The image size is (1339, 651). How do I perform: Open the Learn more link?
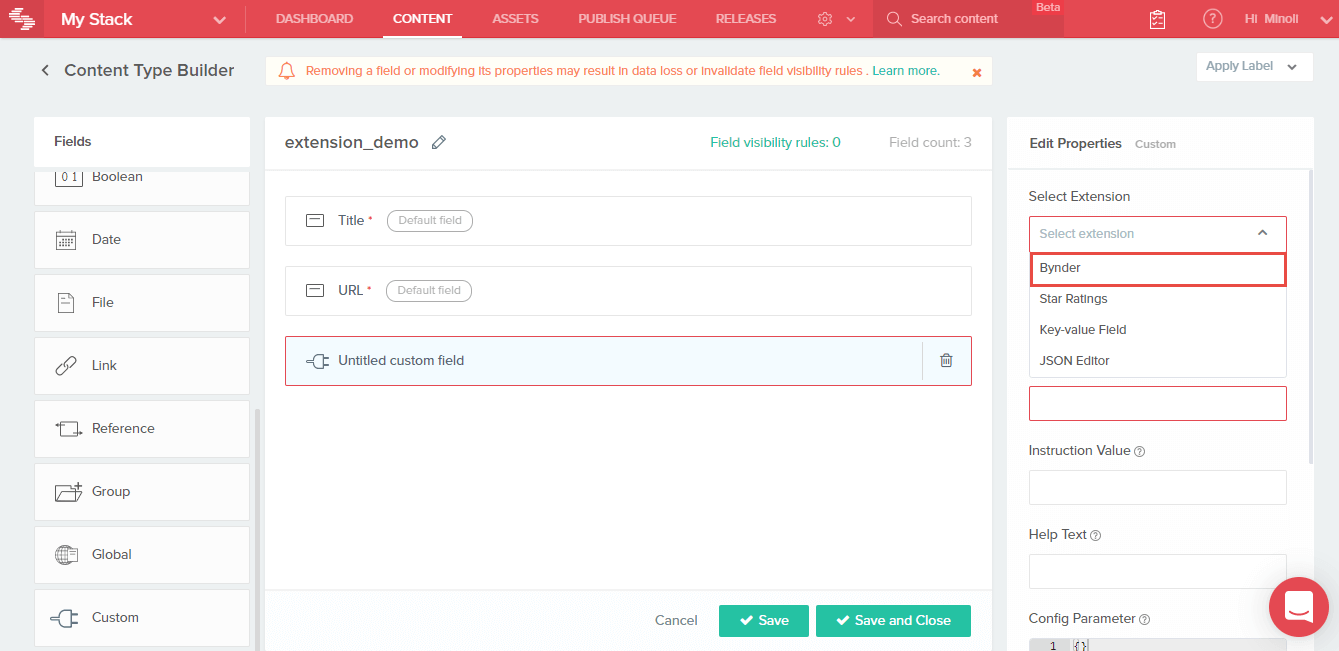click(x=906, y=71)
